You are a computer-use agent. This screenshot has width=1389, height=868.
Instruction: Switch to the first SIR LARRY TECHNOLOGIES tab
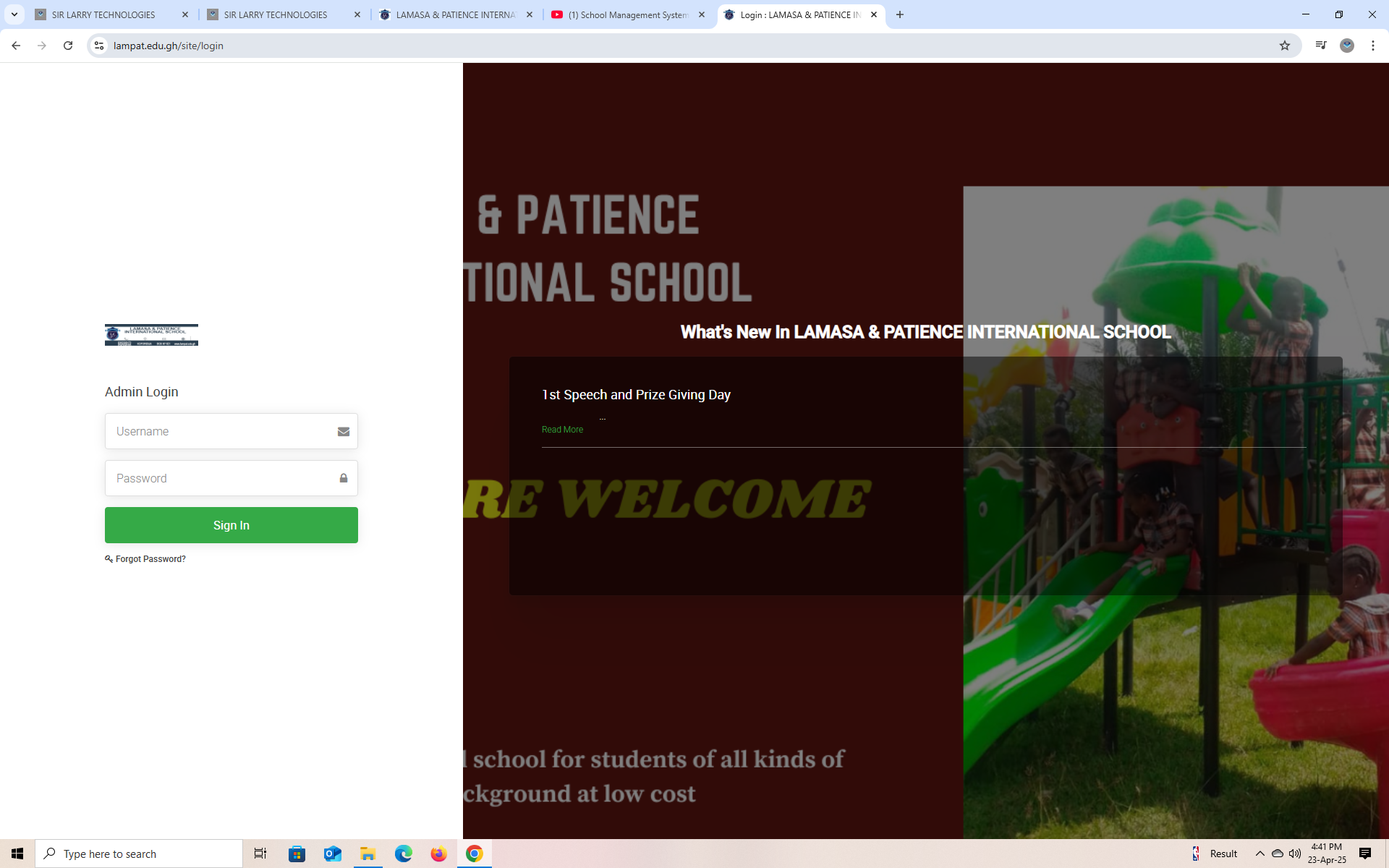point(103,14)
